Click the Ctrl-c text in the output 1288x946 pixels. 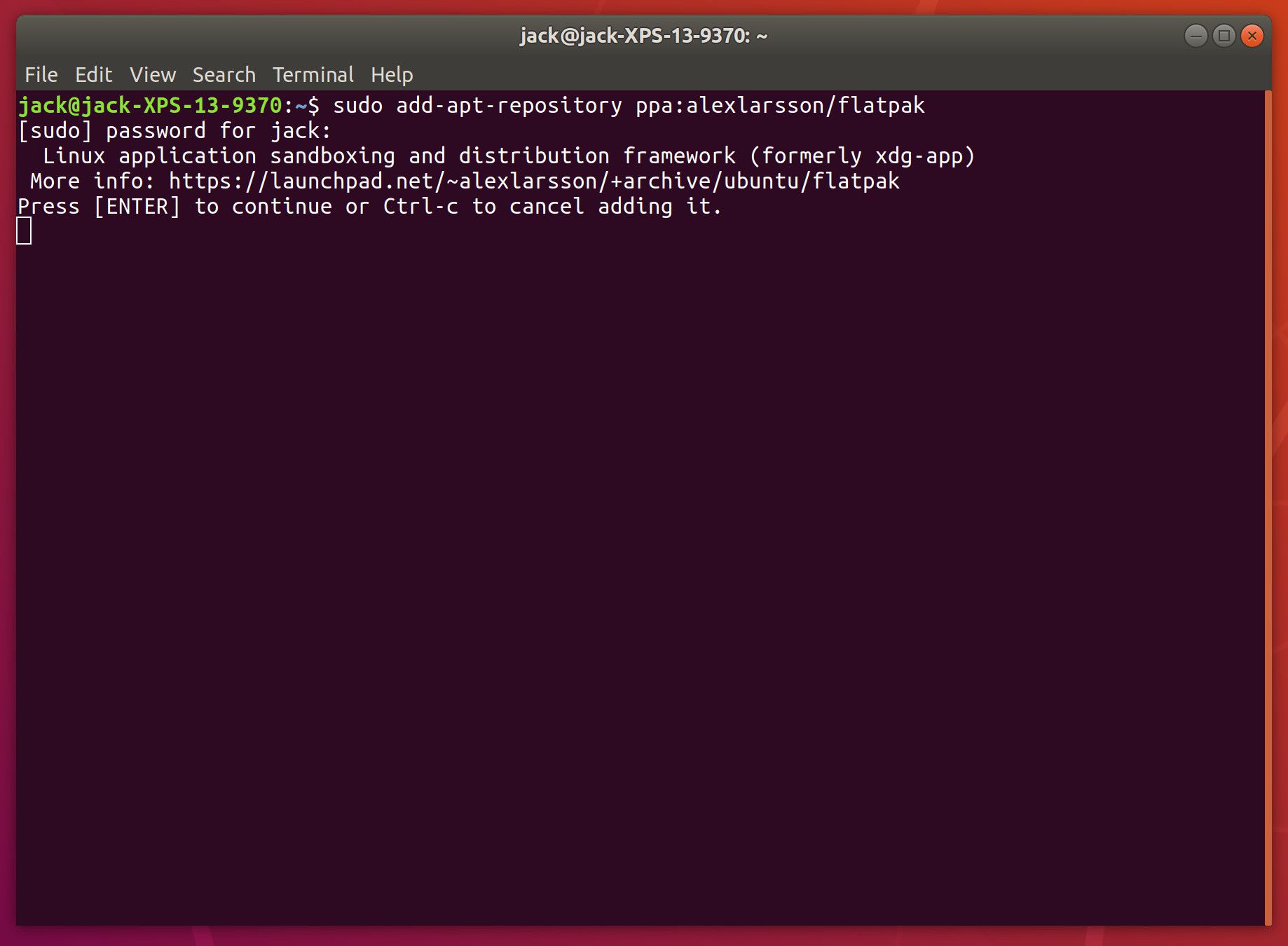coord(420,206)
